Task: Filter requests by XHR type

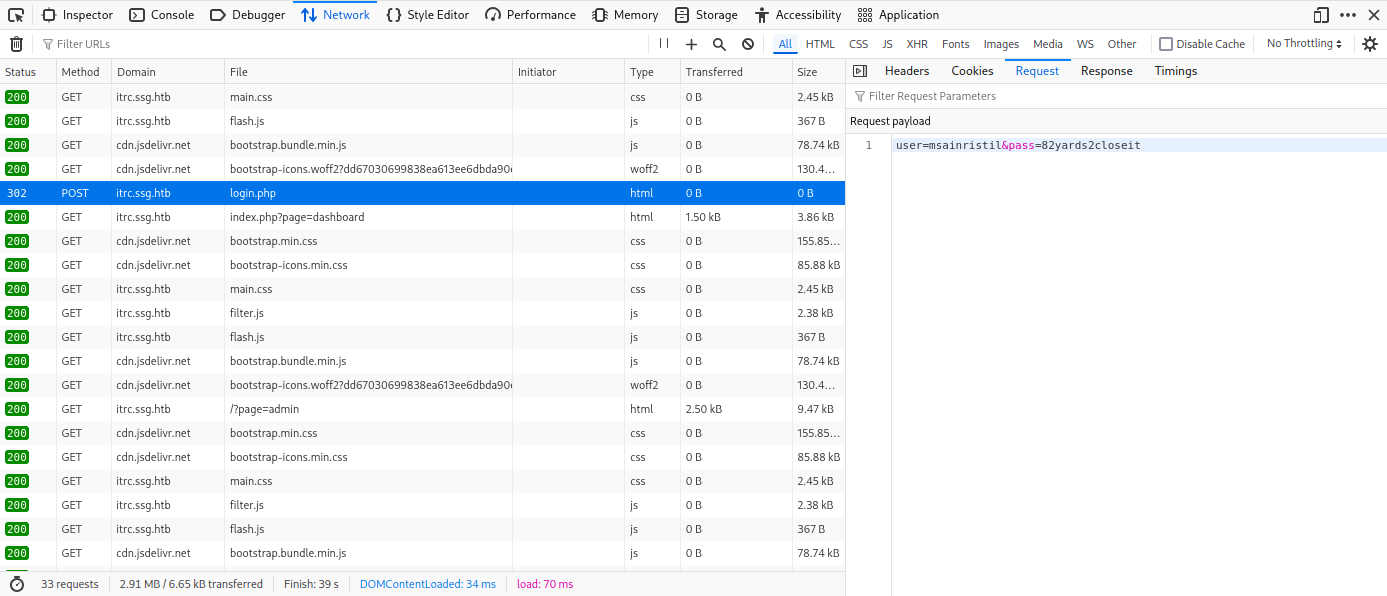Action: 917,44
